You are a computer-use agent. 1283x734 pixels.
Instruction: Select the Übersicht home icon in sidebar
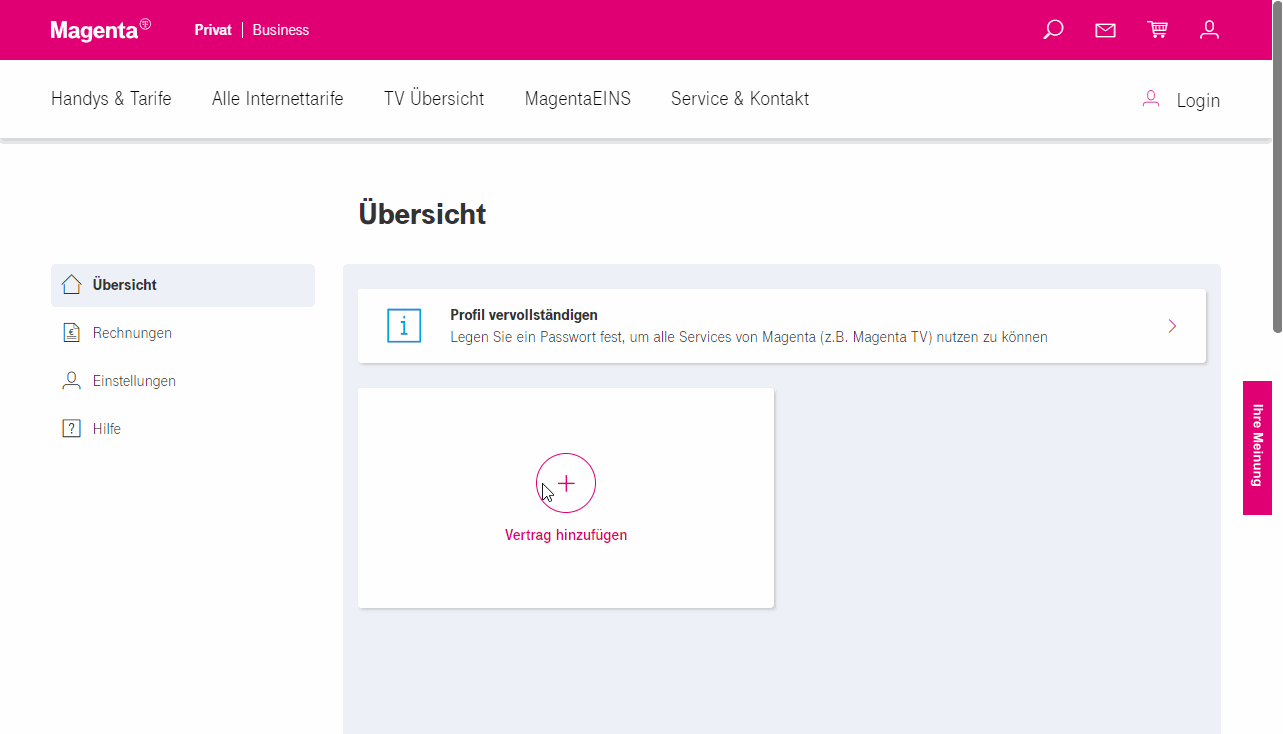[70, 284]
